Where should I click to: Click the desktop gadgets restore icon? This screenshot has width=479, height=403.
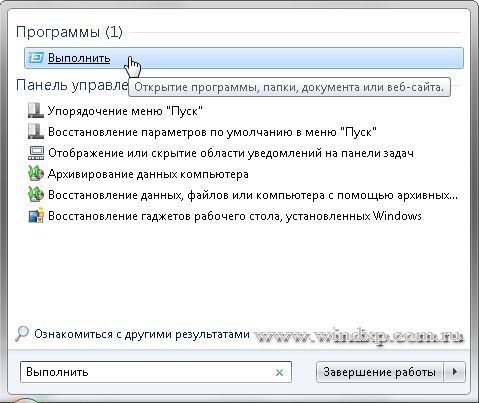click(x=36, y=216)
